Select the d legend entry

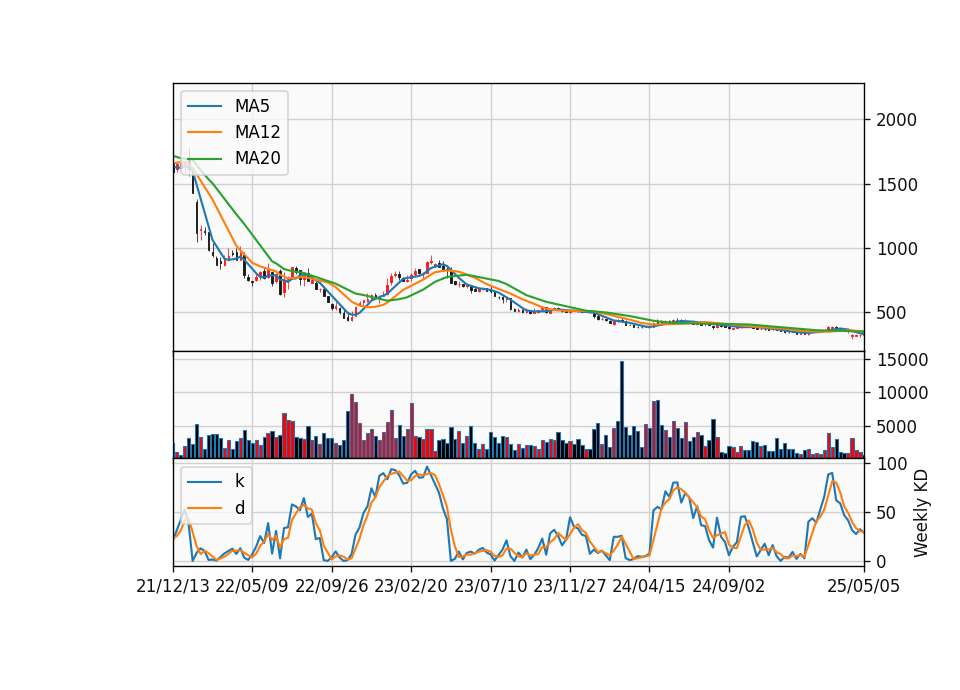[x=216, y=508]
